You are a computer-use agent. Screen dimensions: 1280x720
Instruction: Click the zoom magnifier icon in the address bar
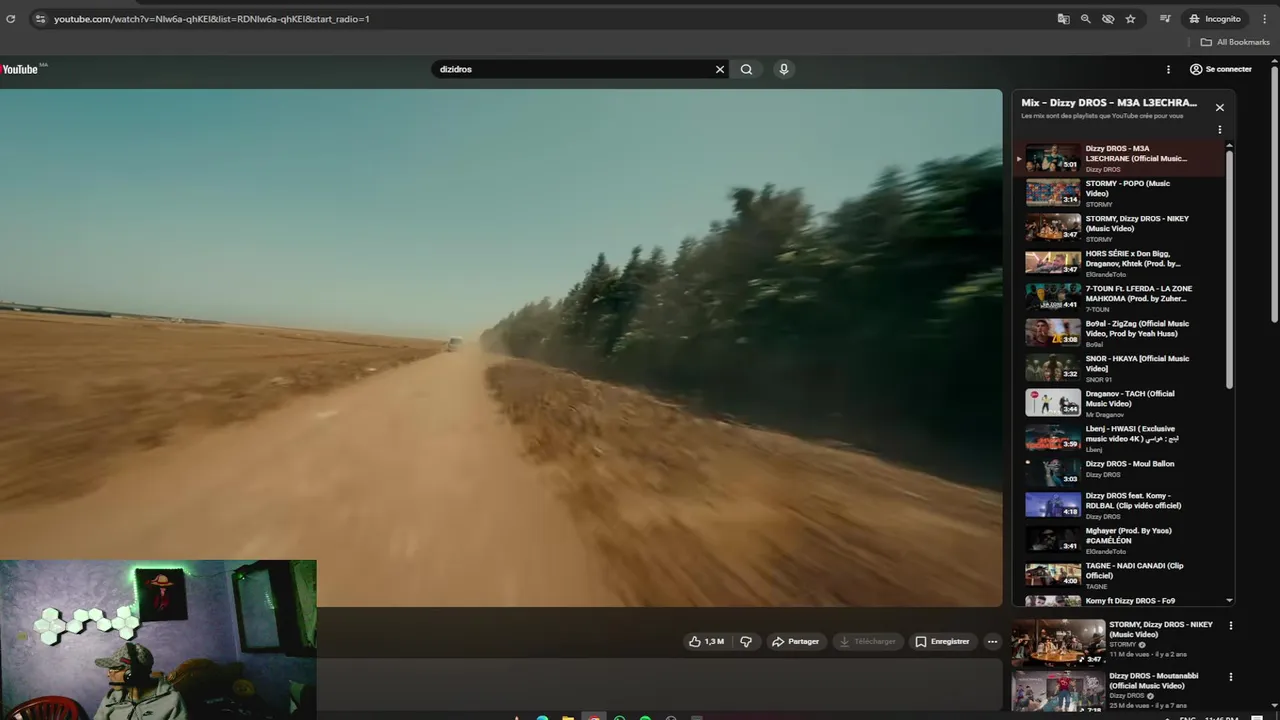[x=1086, y=19]
